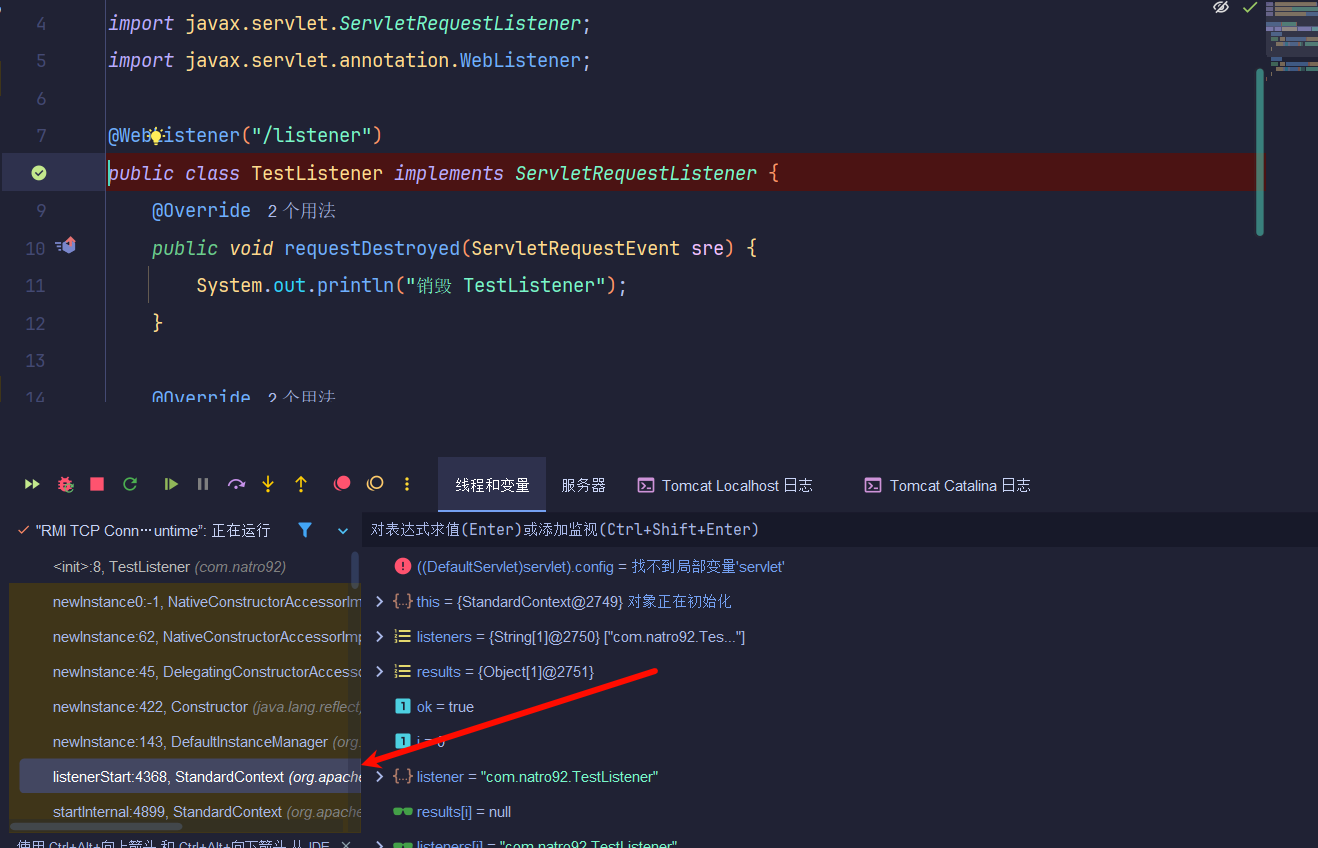The width and height of the screenshot is (1318, 848).
Task: Pause the program in the debug toolbar
Action: point(203,484)
